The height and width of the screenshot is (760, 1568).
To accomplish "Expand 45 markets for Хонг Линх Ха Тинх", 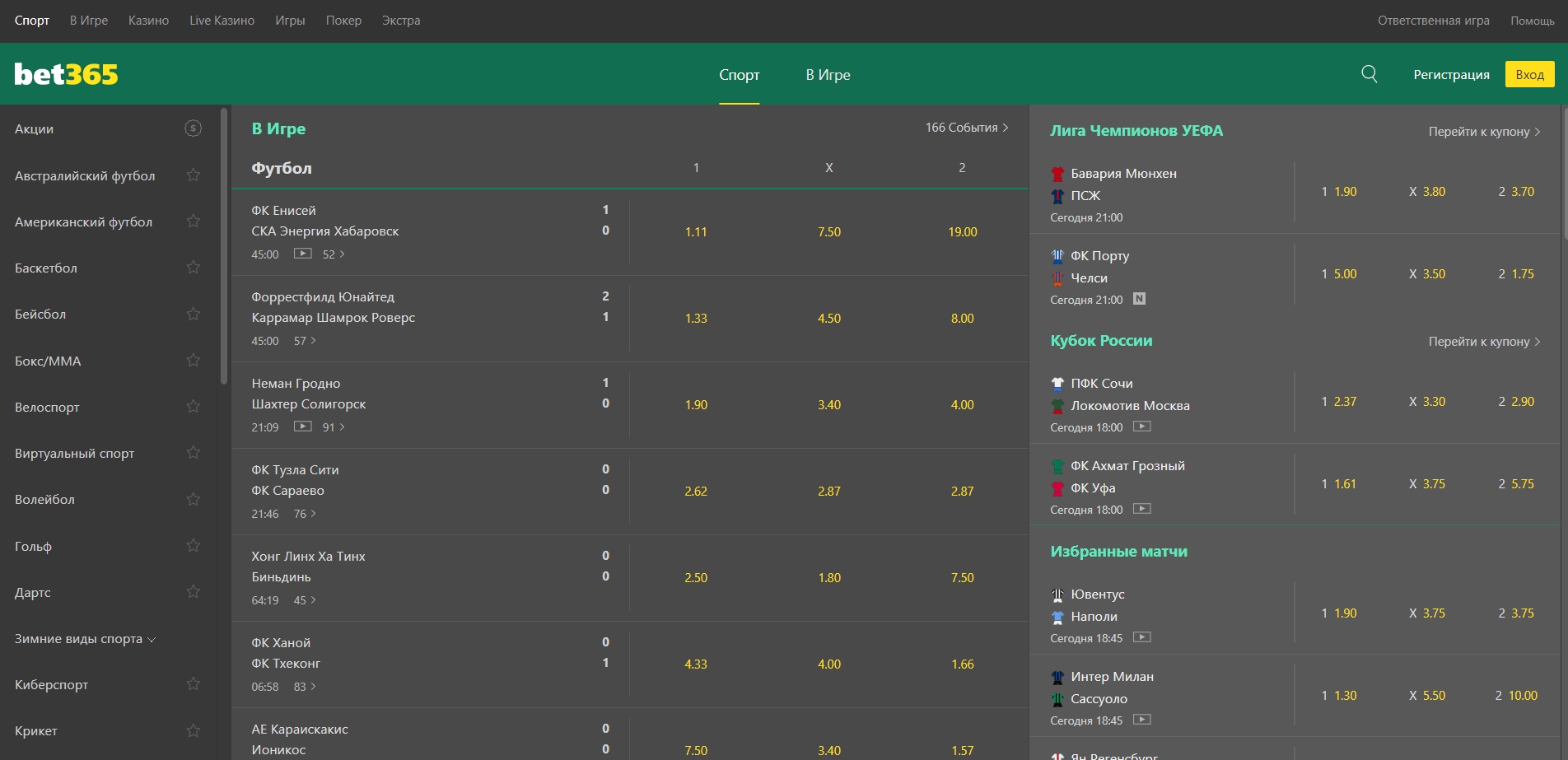I will 305,600.
